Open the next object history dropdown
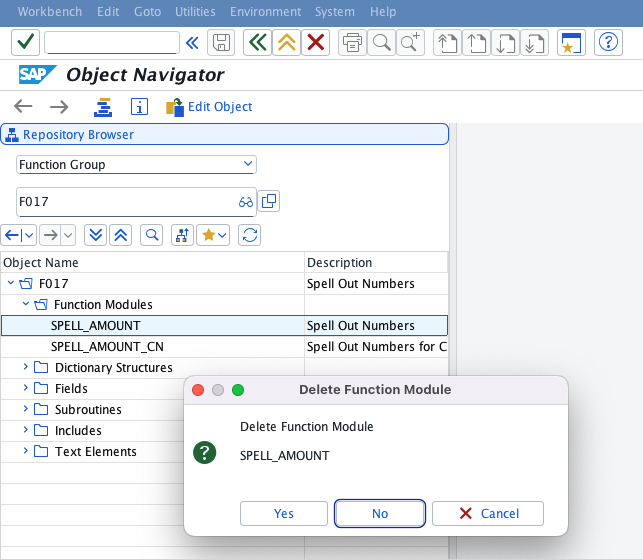 (68, 235)
